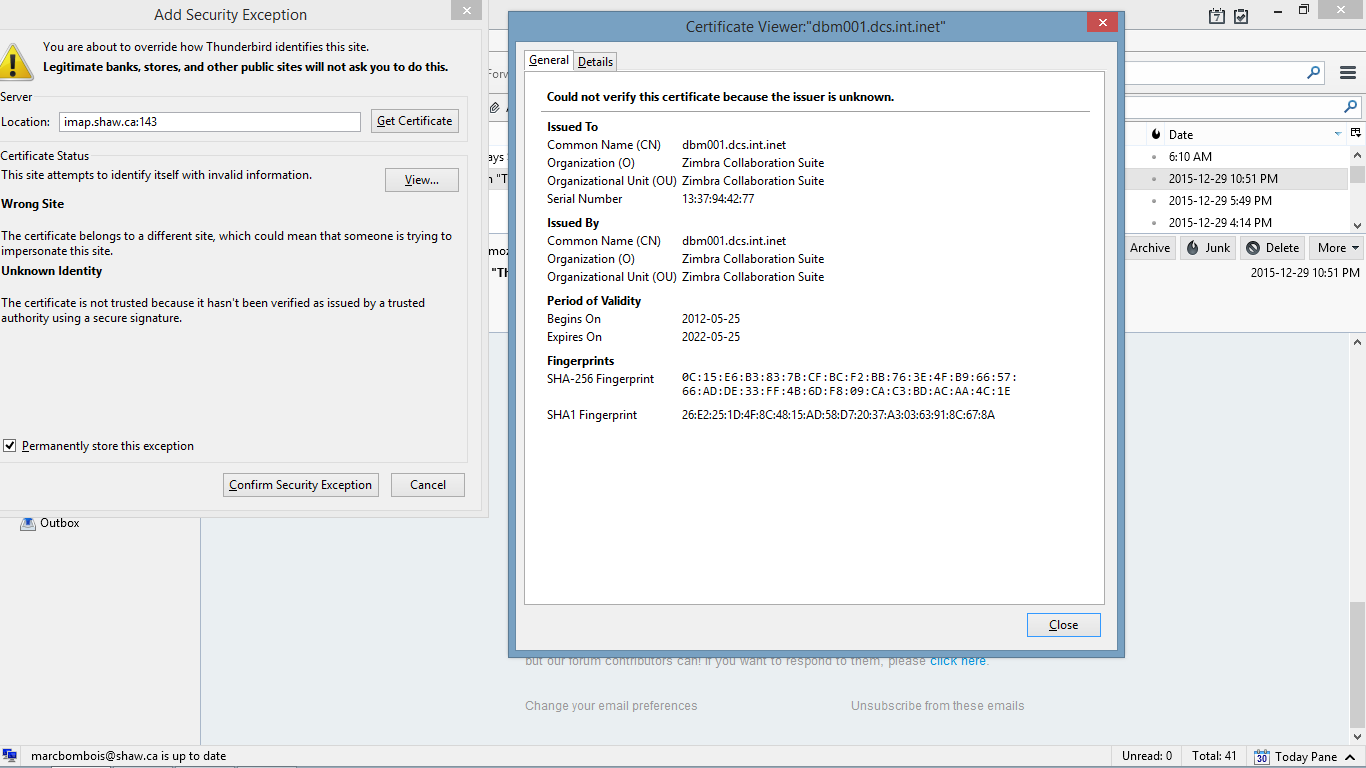Click the online status network icon in the status bar
Screen dimensions: 1366x768
(x=10, y=757)
